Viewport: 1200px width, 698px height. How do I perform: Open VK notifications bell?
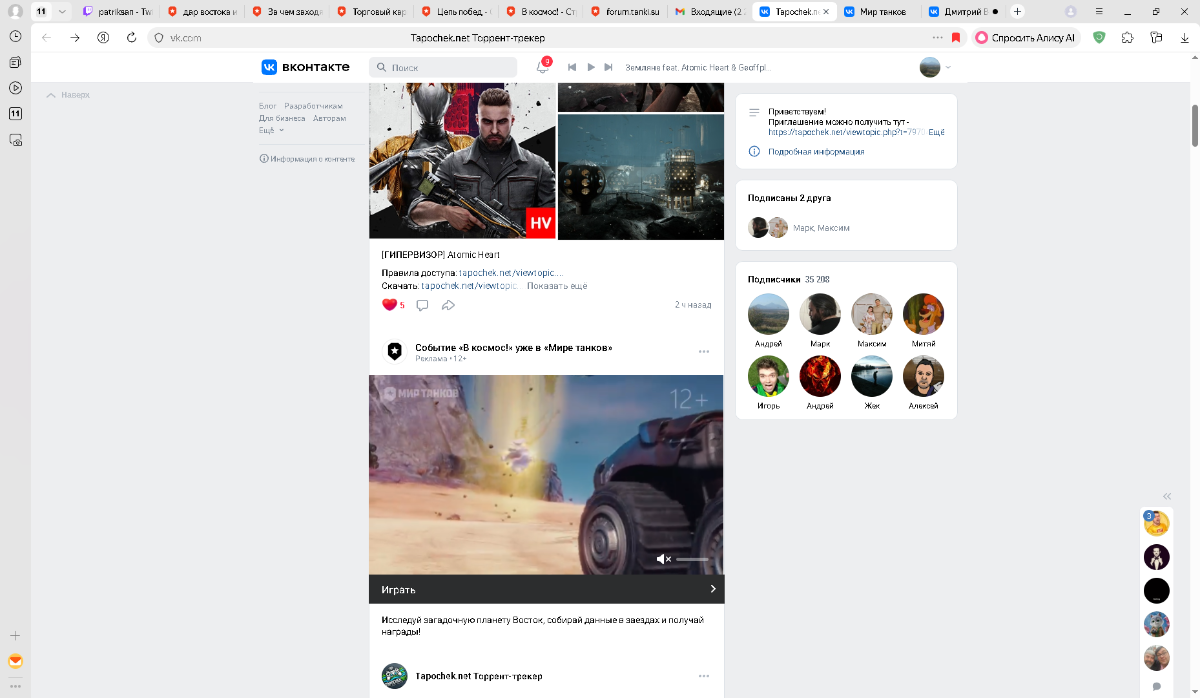click(542, 67)
